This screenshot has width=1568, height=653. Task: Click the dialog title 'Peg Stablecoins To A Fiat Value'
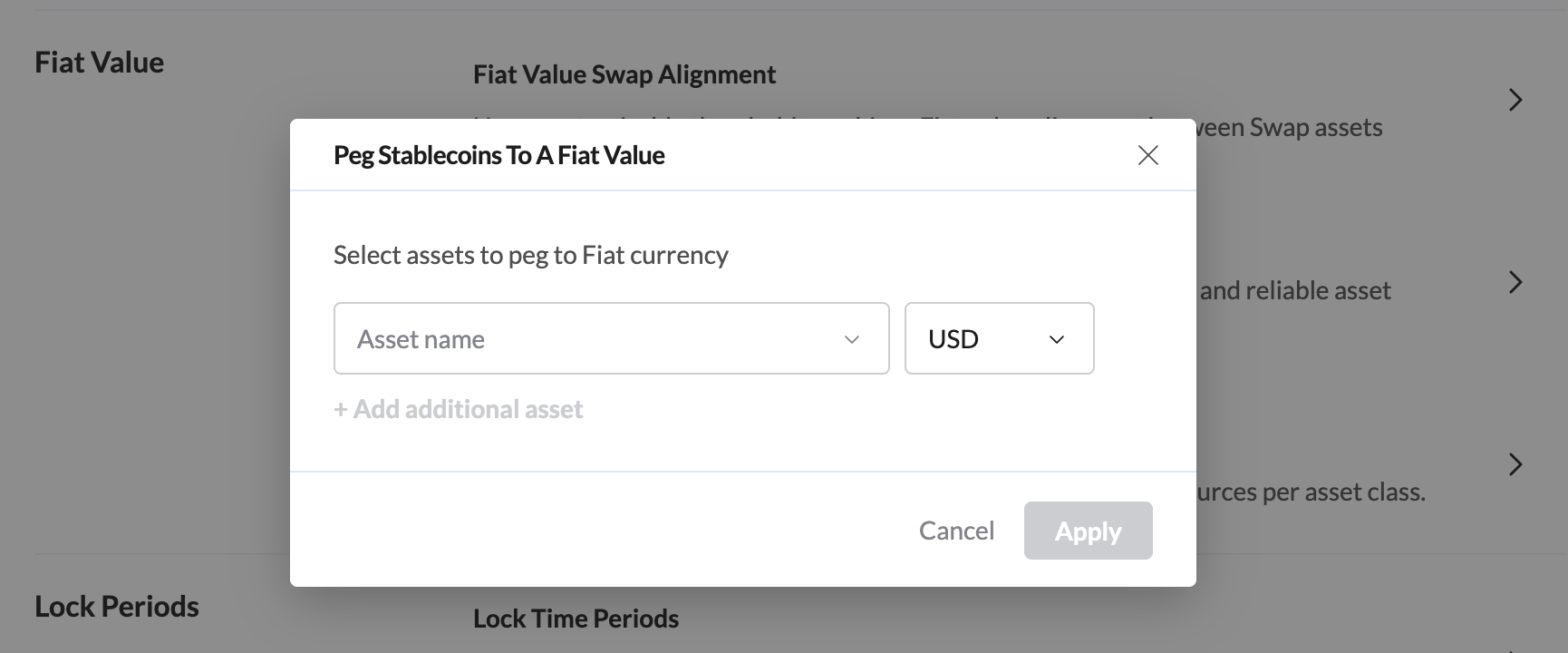pyautogui.click(x=498, y=155)
